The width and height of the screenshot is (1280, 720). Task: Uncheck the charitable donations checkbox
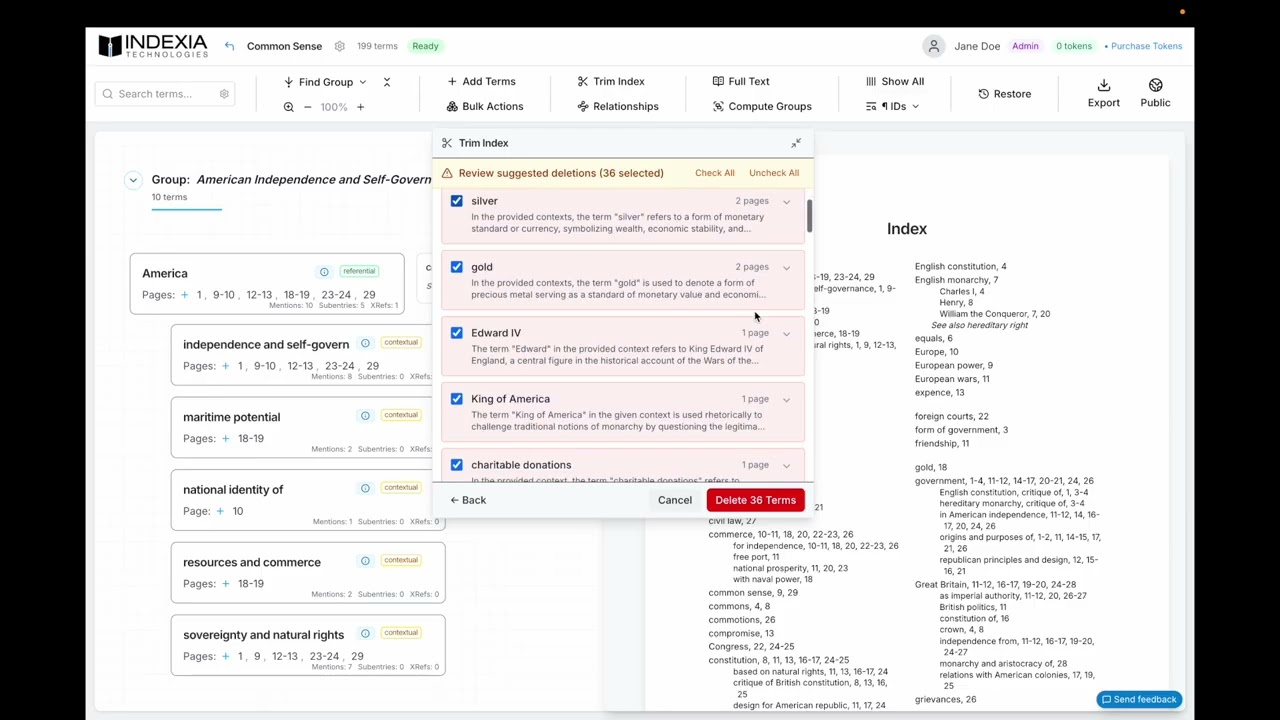click(457, 465)
